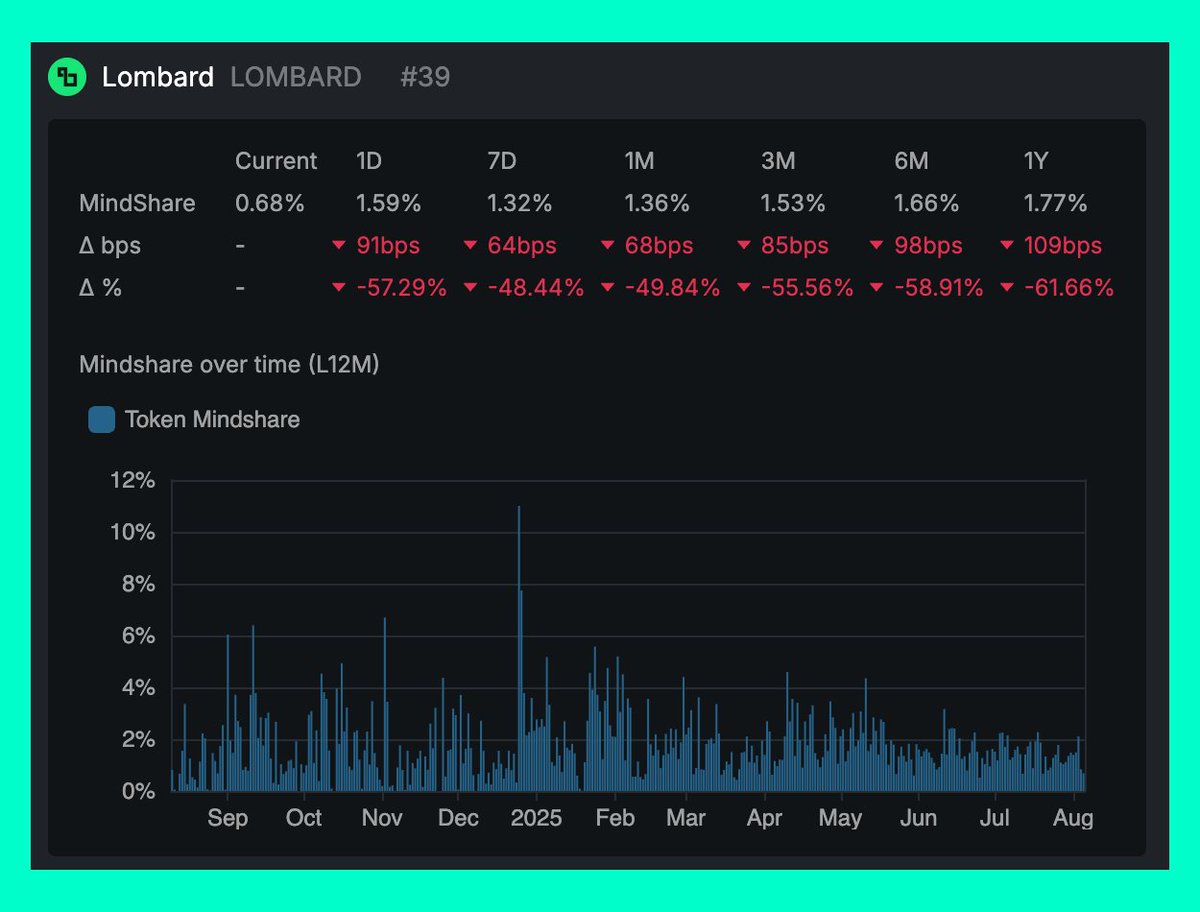This screenshot has height=912, width=1200.
Task: Click the -61.66% change value
Action: click(x=1069, y=288)
